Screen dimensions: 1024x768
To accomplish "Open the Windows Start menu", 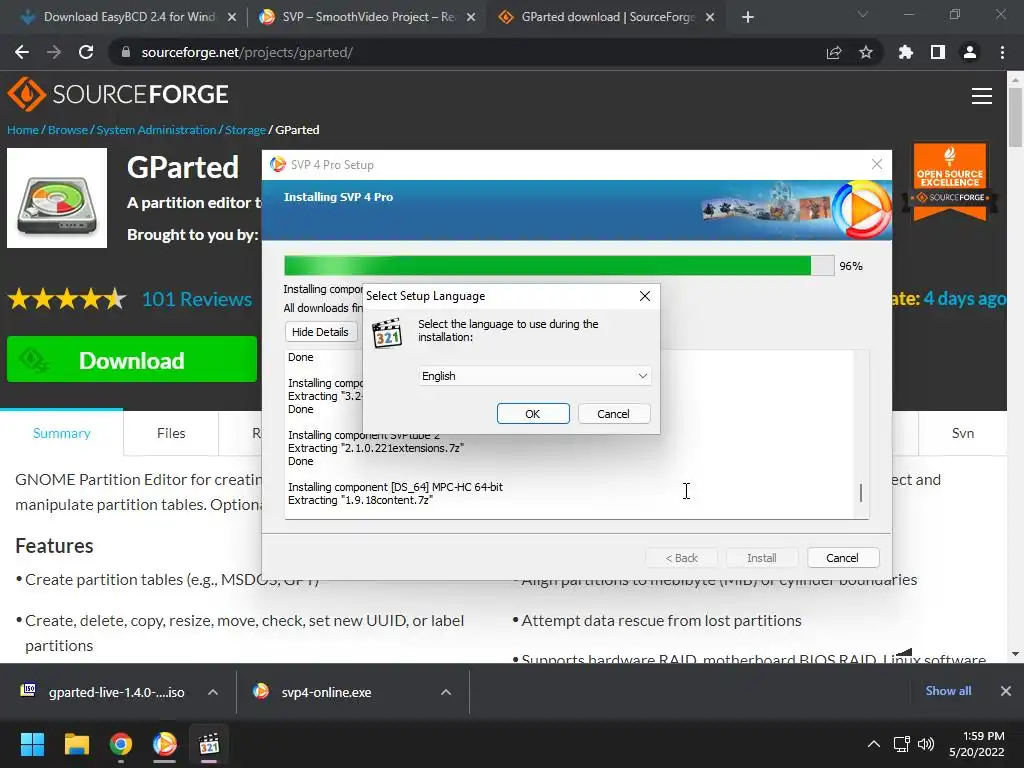I will click(x=32, y=744).
